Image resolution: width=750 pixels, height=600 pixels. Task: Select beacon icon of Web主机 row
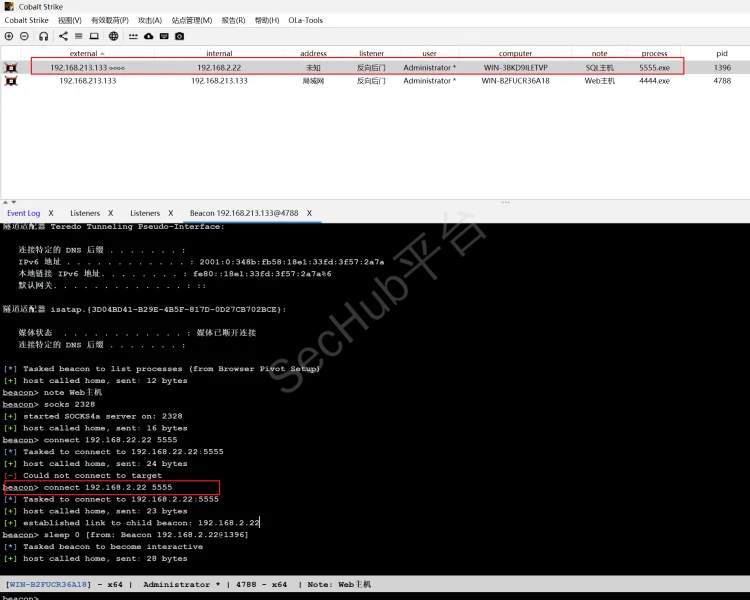tap(11, 81)
